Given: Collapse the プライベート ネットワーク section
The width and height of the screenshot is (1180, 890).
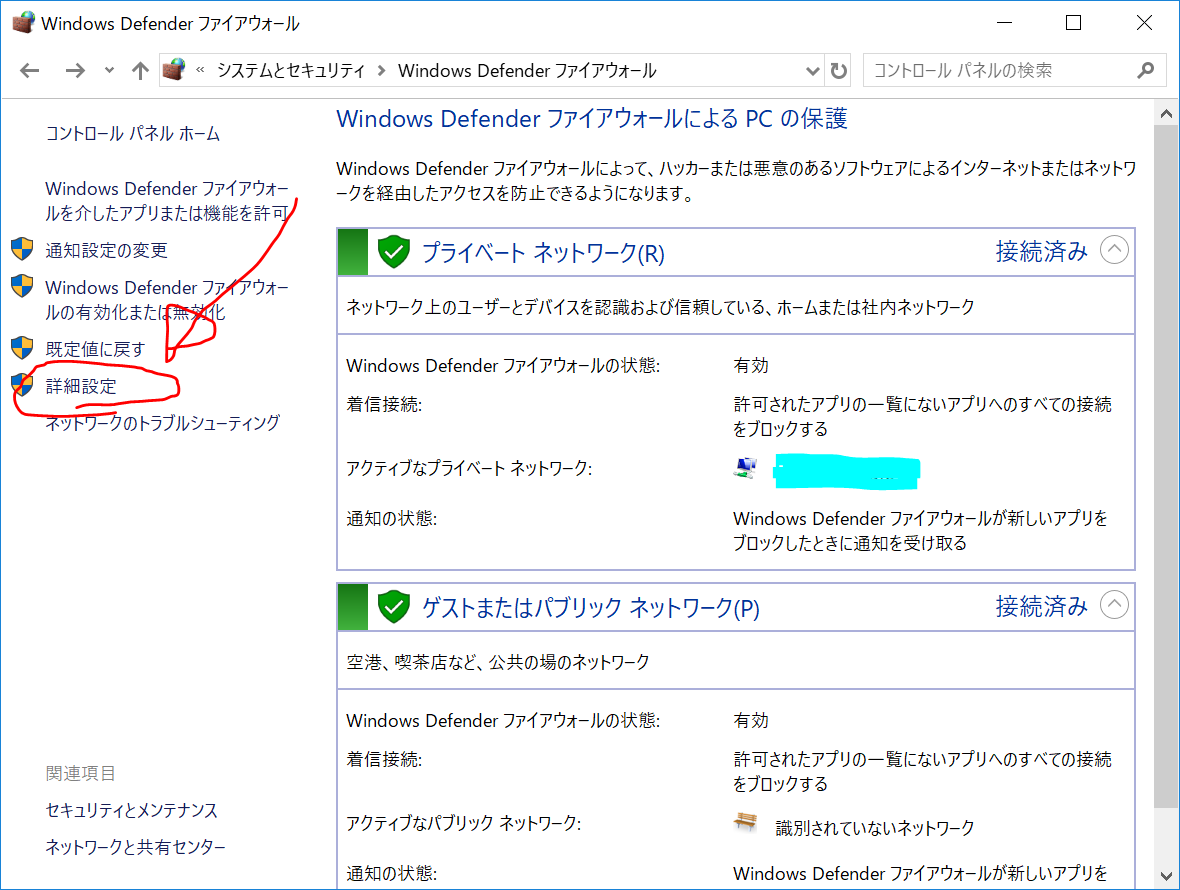Looking at the screenshot, I should (1114, 250).
